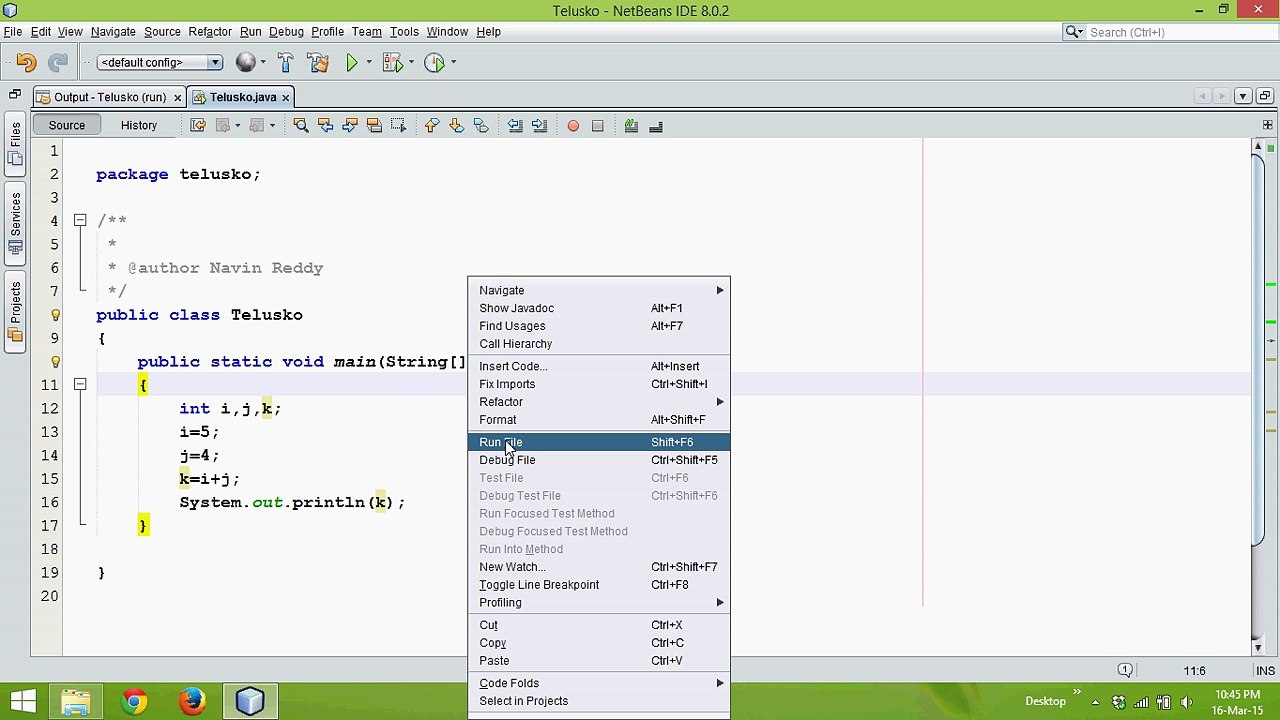Open the Files side panel
The height and width of the screenshot is (720, 1280).
(15, 146)
